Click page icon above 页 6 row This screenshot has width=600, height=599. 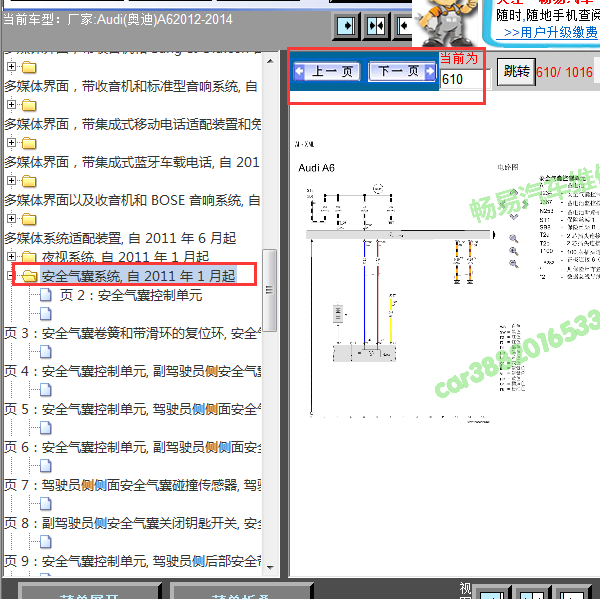point(46,428)
